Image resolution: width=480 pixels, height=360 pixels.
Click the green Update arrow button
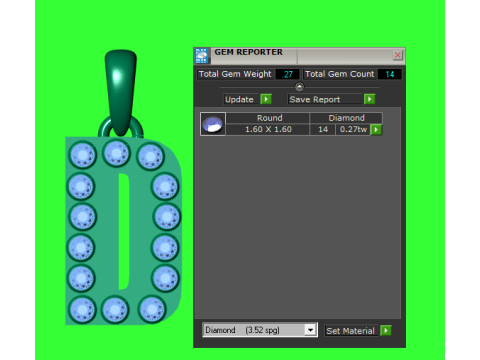pyautogui.click(x=266, y=99)
